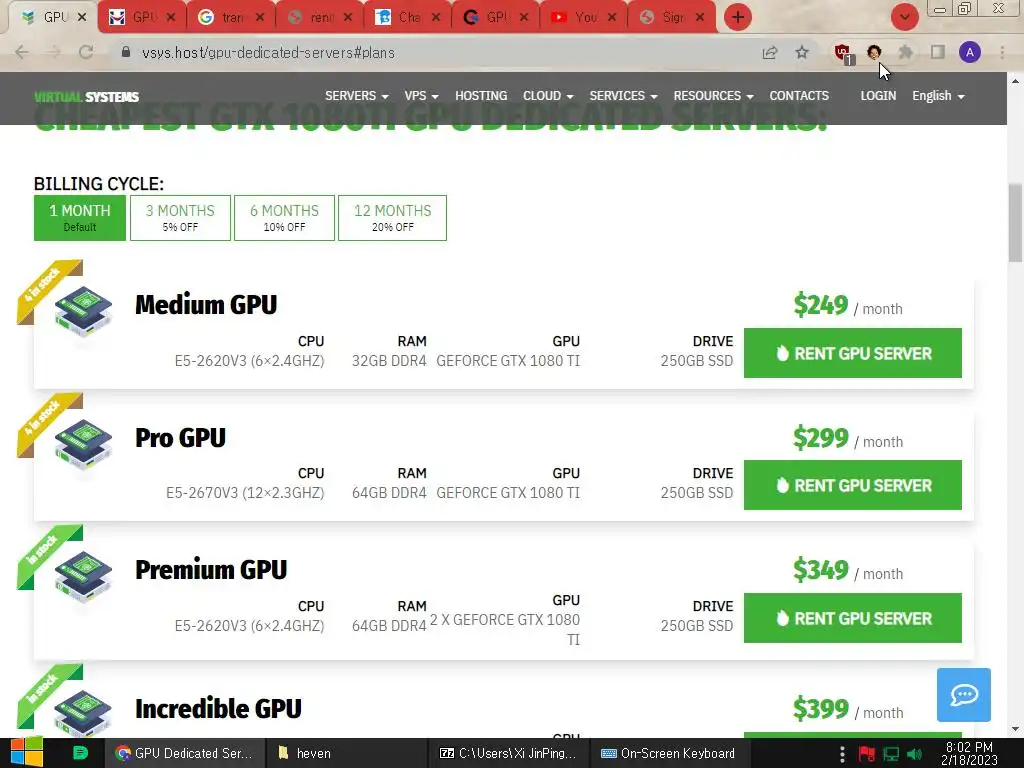This screenshot has height=768, width=1024.
Task: Open tab search red down arrow
Action: pos(904,17)
